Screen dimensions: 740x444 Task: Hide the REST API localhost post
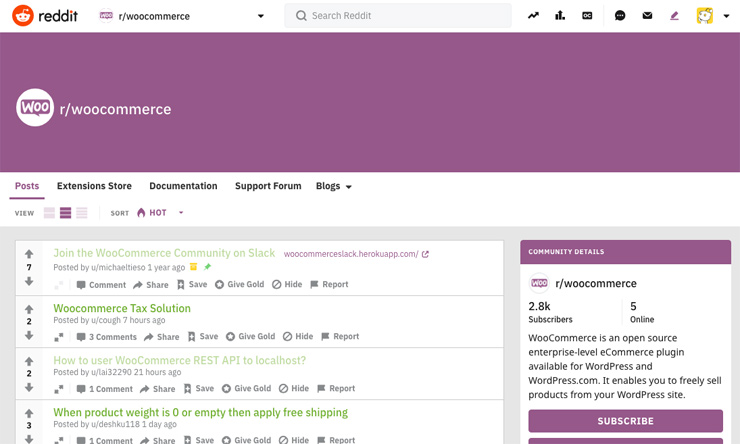pyautogui.click(x=294, y=389)
